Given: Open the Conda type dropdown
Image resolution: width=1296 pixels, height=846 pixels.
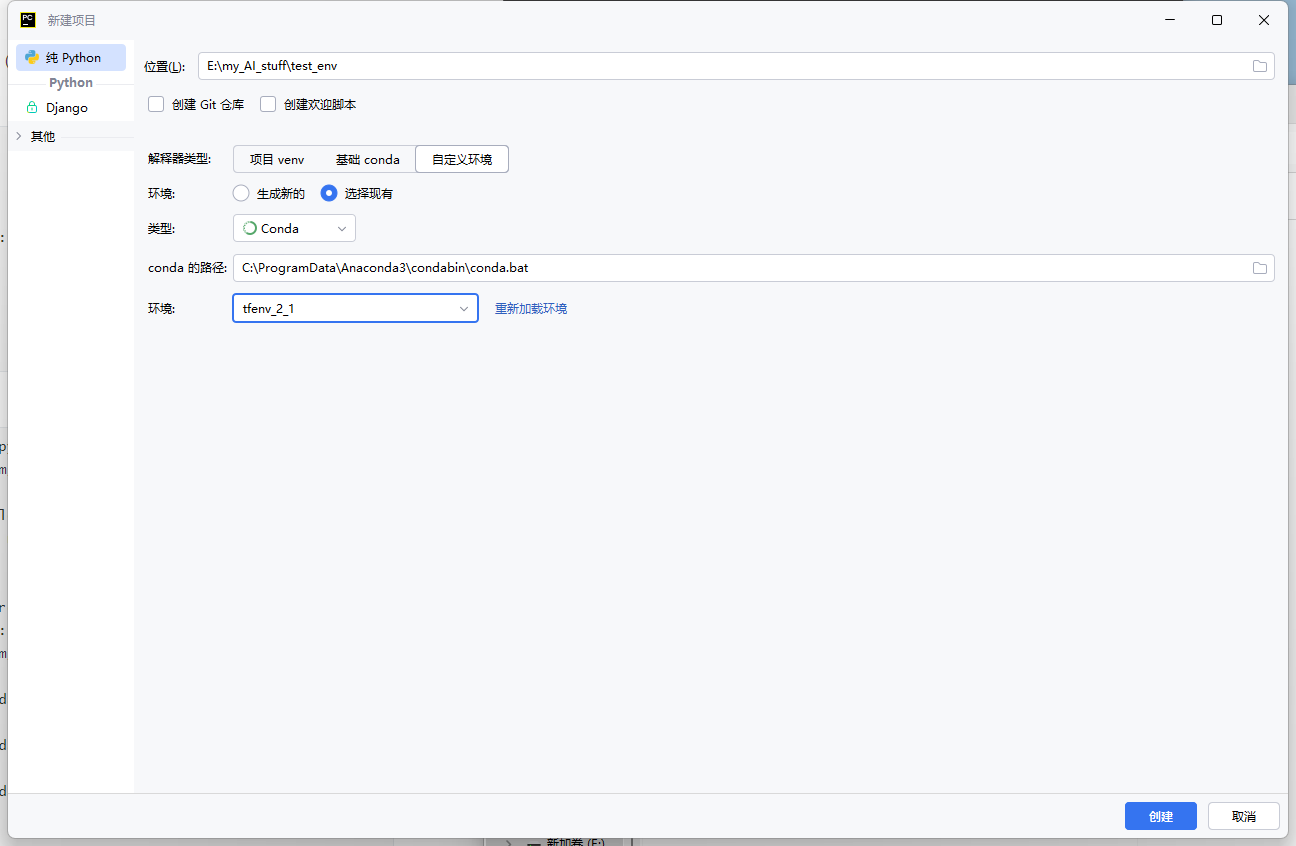Looking at the screenshot, I should coord(294,228).
